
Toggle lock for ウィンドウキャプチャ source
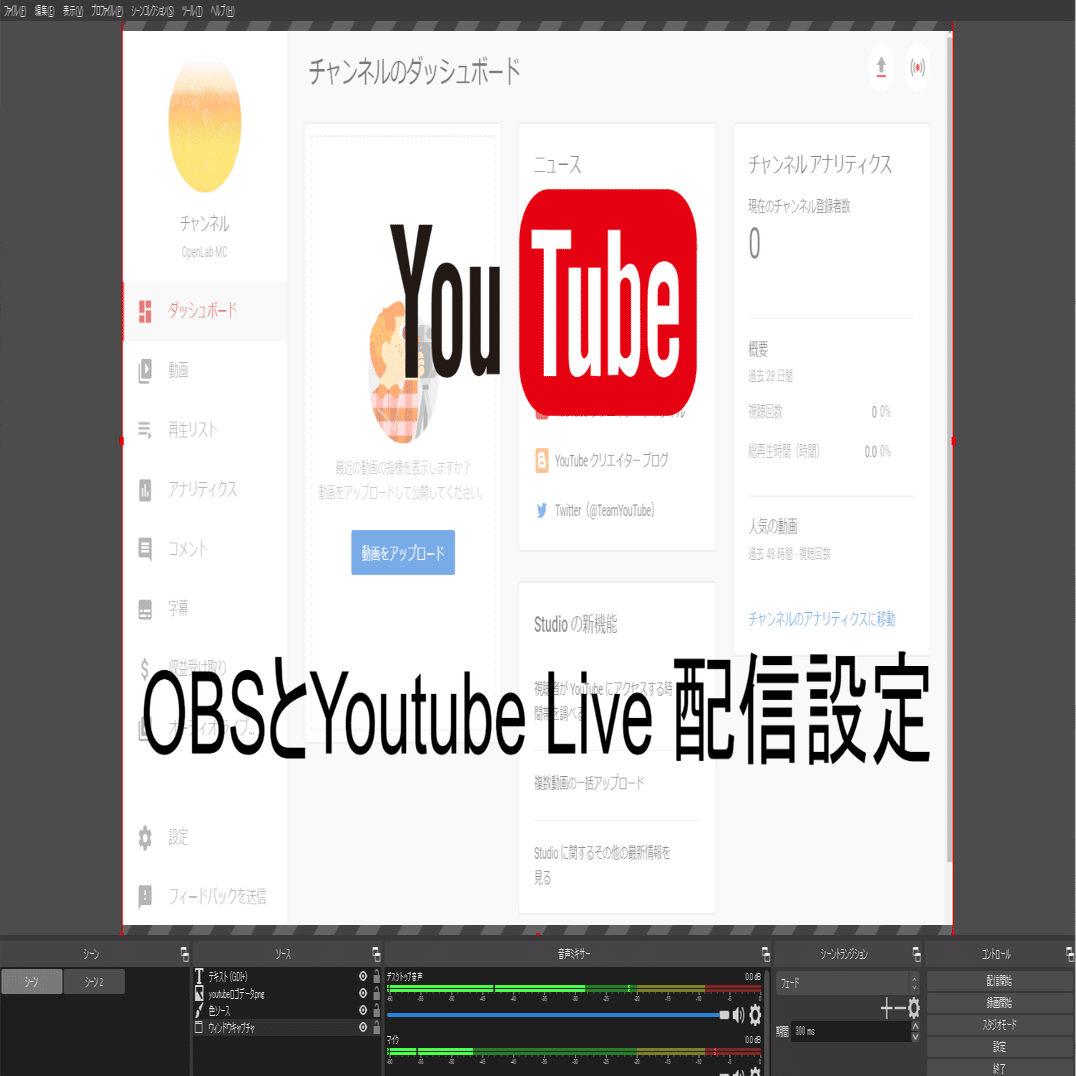coord(376,1028)
